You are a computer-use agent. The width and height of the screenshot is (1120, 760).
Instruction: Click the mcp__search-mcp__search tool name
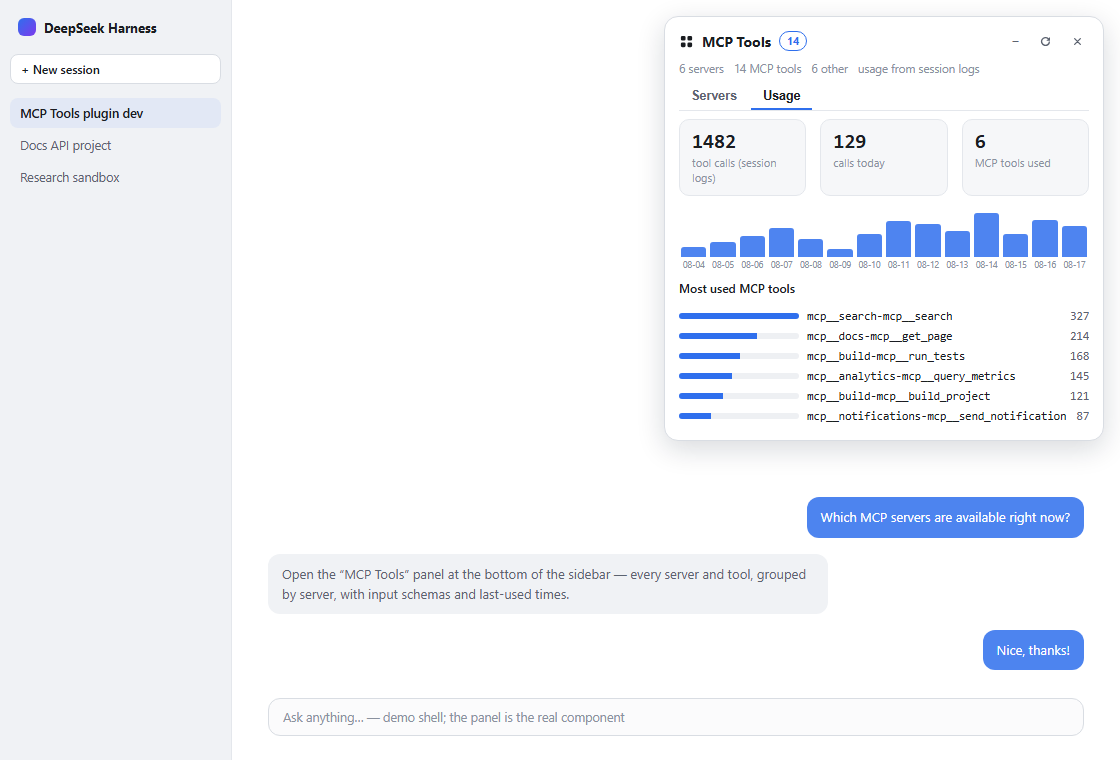[879, 316]
